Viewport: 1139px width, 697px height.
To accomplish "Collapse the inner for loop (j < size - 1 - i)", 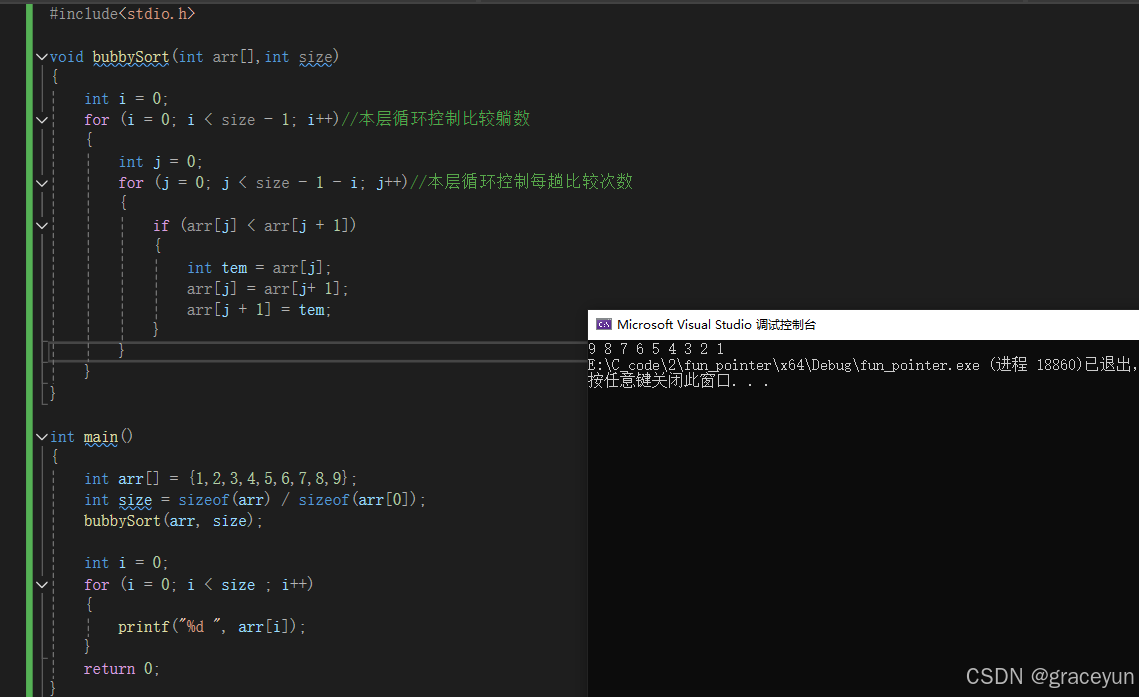I will [41, 183].
